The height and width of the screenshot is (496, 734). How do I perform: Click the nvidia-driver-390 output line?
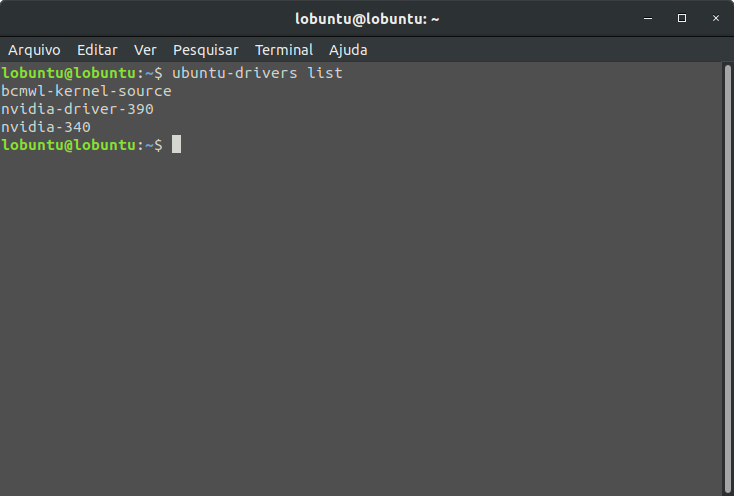[x=77, y=109]
